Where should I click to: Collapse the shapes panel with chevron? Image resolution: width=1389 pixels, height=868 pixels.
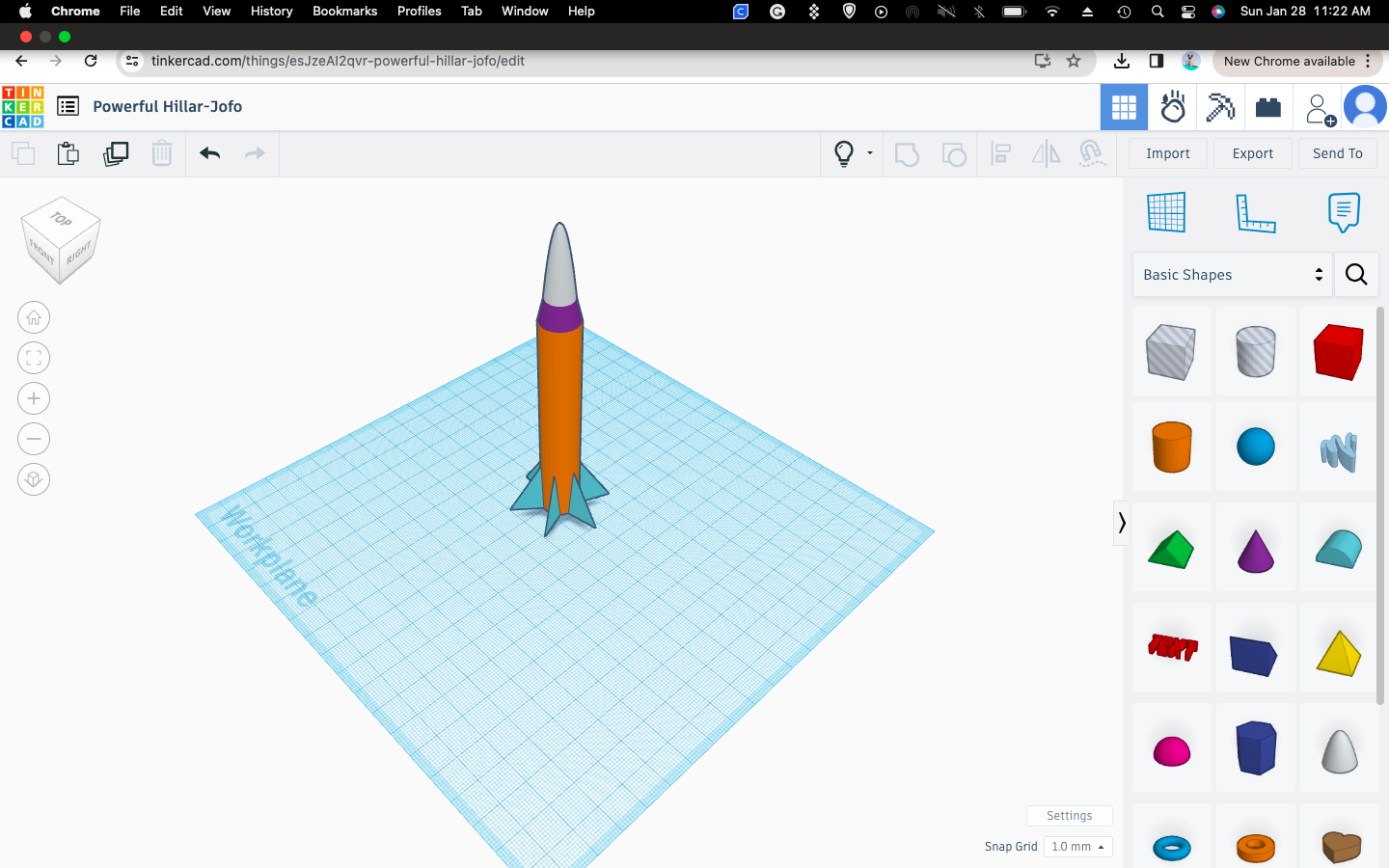[x=1121, y=523]
